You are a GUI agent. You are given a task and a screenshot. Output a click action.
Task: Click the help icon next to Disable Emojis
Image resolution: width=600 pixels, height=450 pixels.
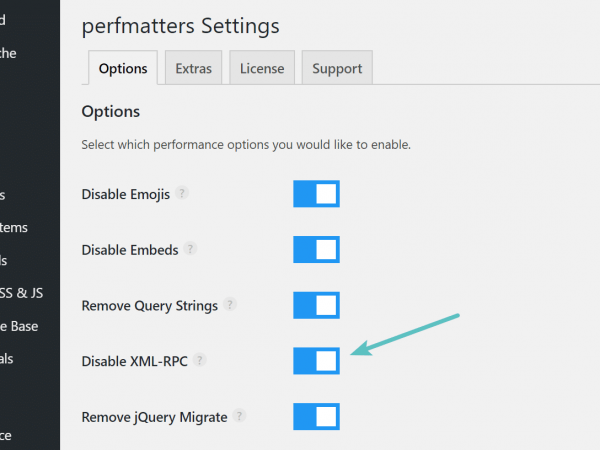click(182, 193)
